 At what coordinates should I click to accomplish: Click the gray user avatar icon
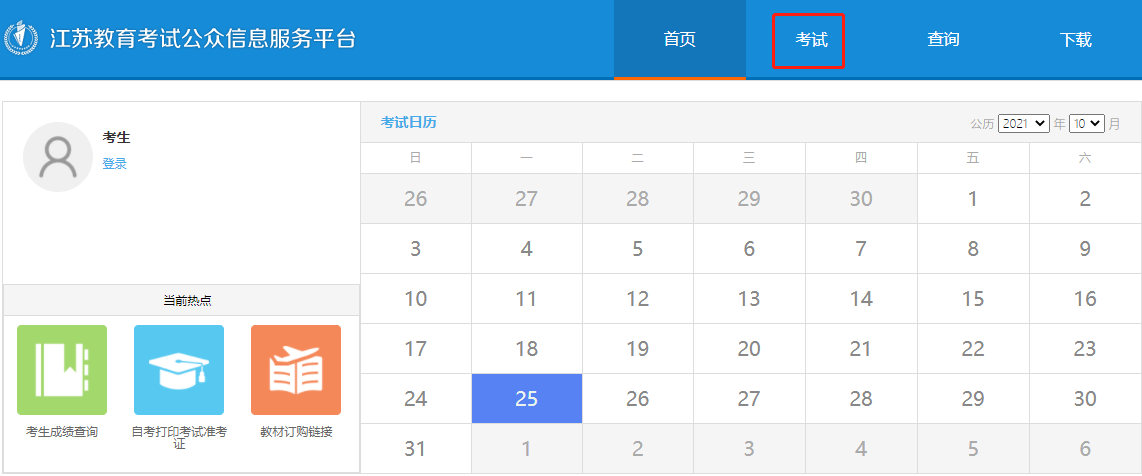click(58, 157)
